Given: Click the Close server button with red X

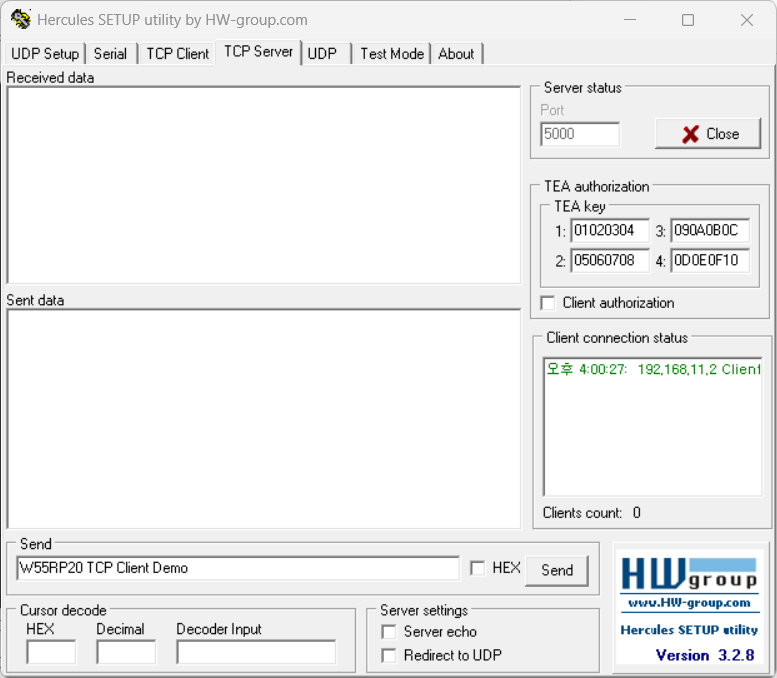Looking at the screenshot, I should [x=708, y=134].
